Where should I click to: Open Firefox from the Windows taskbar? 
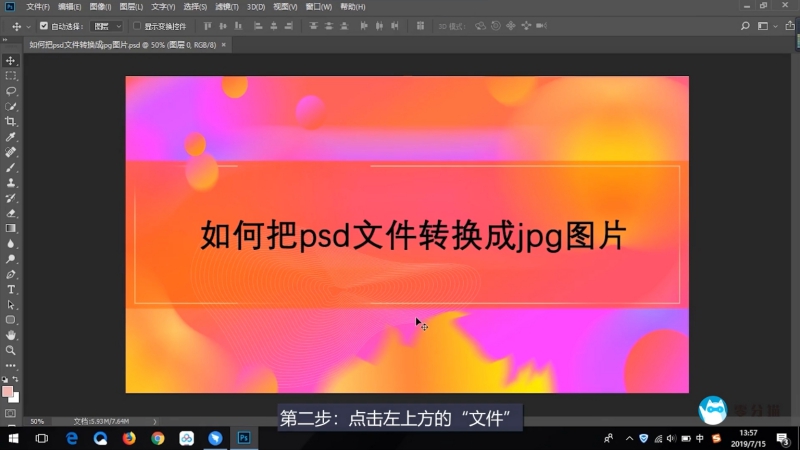tap(129, 438)
